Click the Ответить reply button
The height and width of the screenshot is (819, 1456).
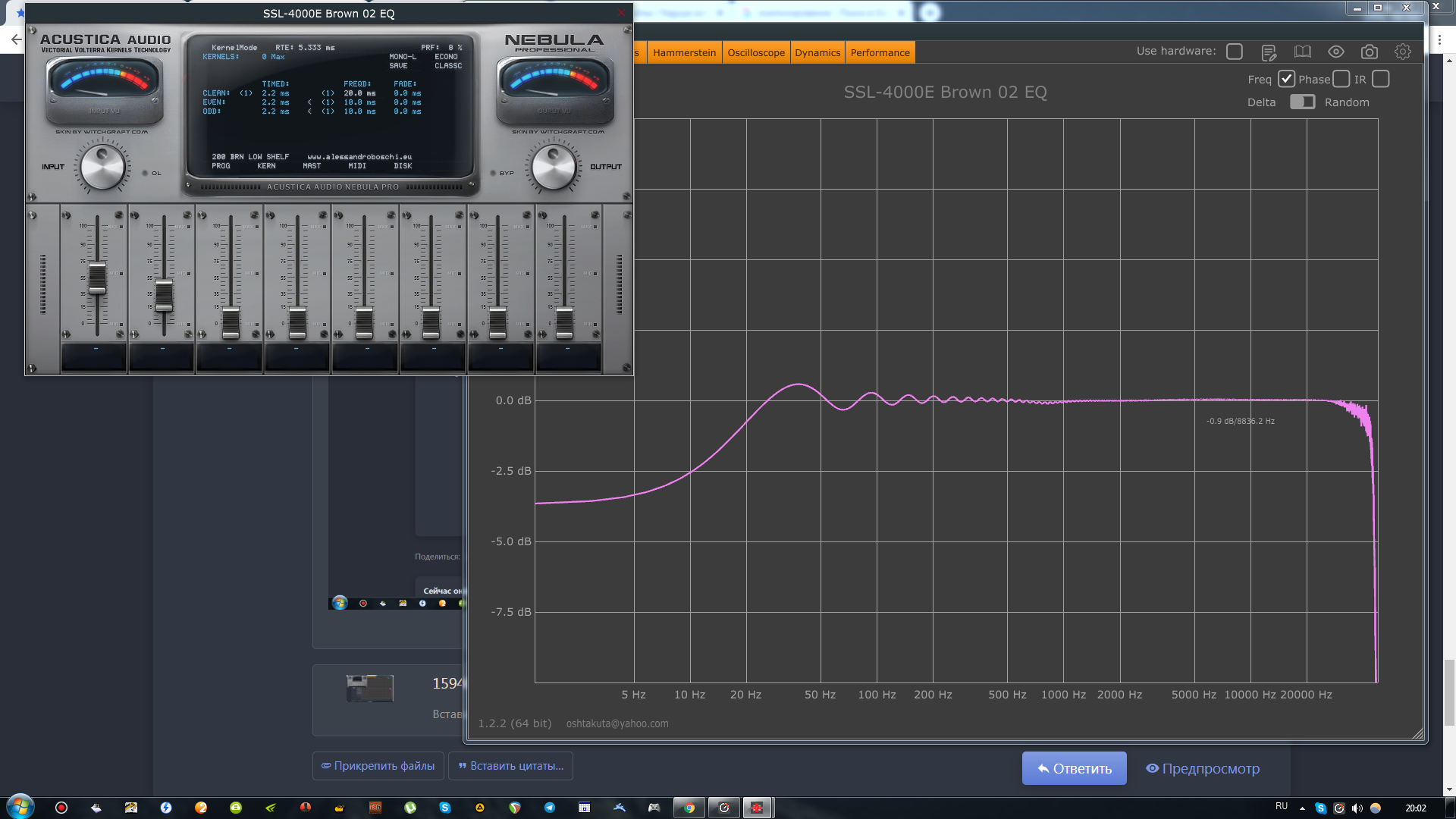click(1074, 768)
